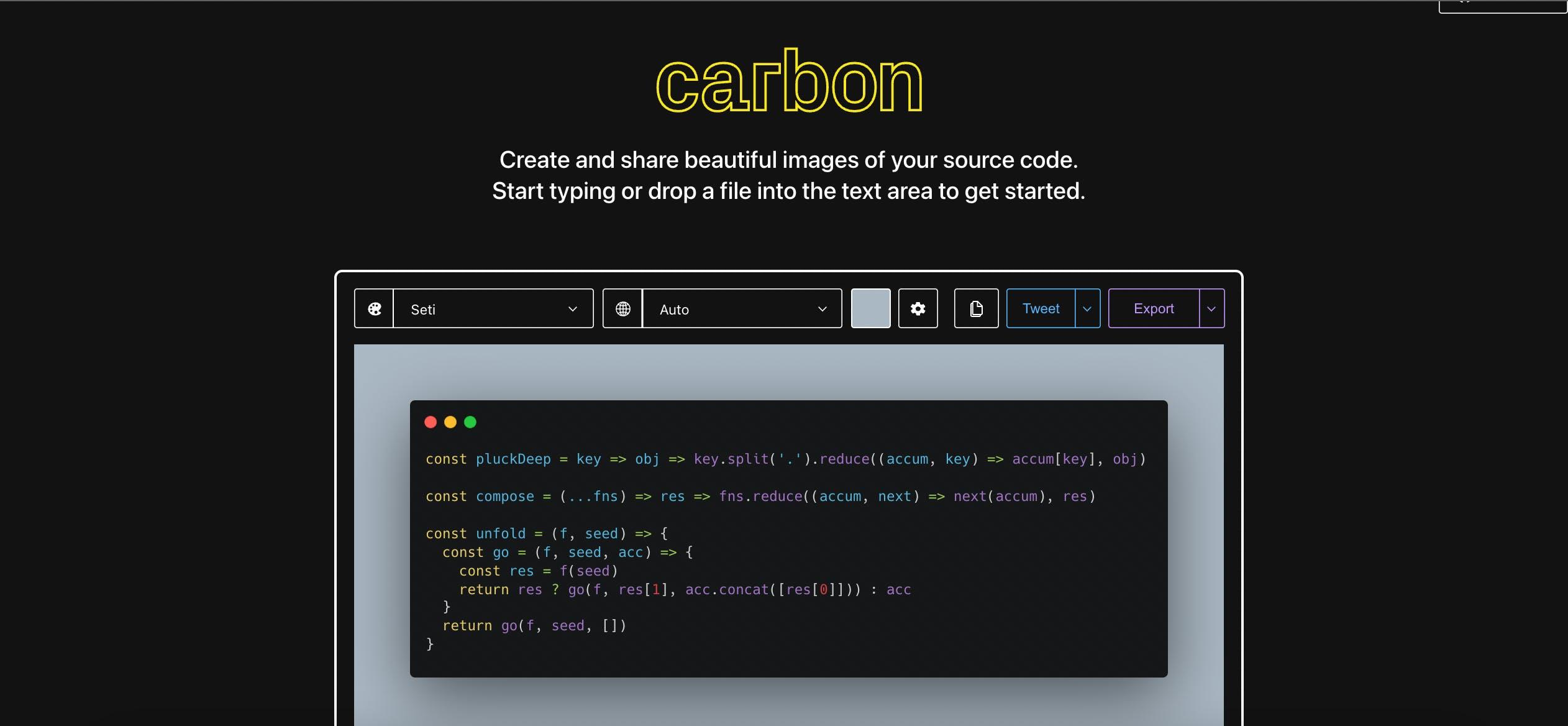Open settings with the gear icon
Screen dimensions: 1568x726
click(x=918, y=309)
